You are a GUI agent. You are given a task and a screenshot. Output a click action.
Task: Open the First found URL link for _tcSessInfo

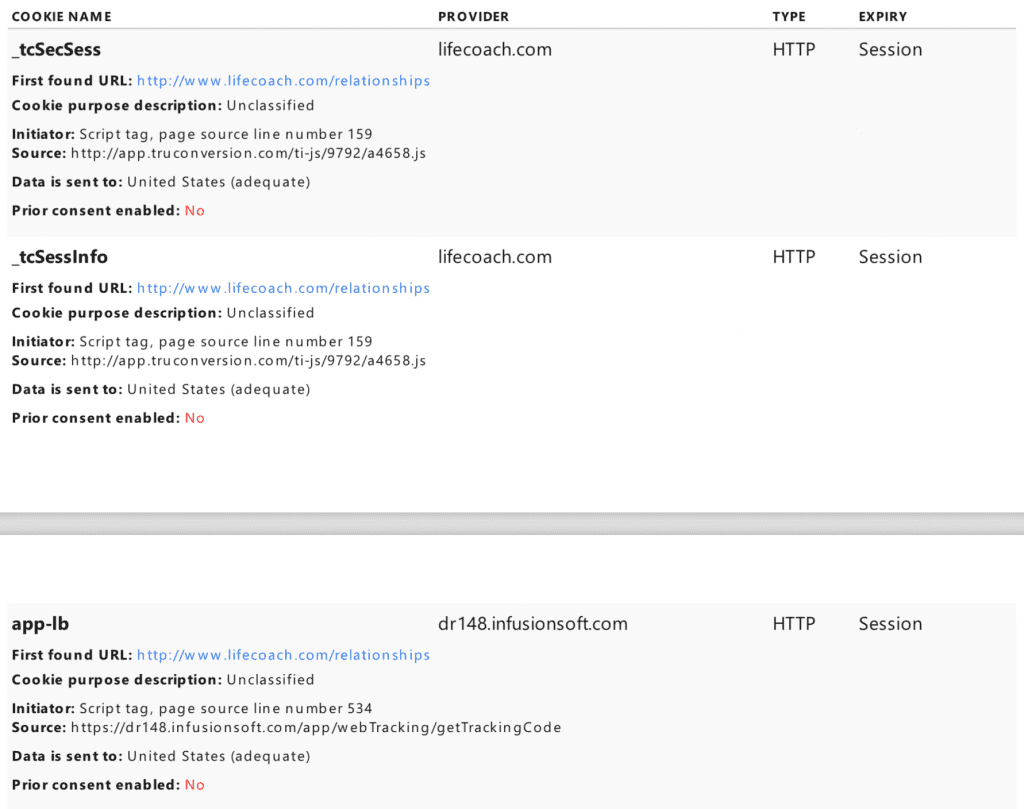tap(283, 288)
